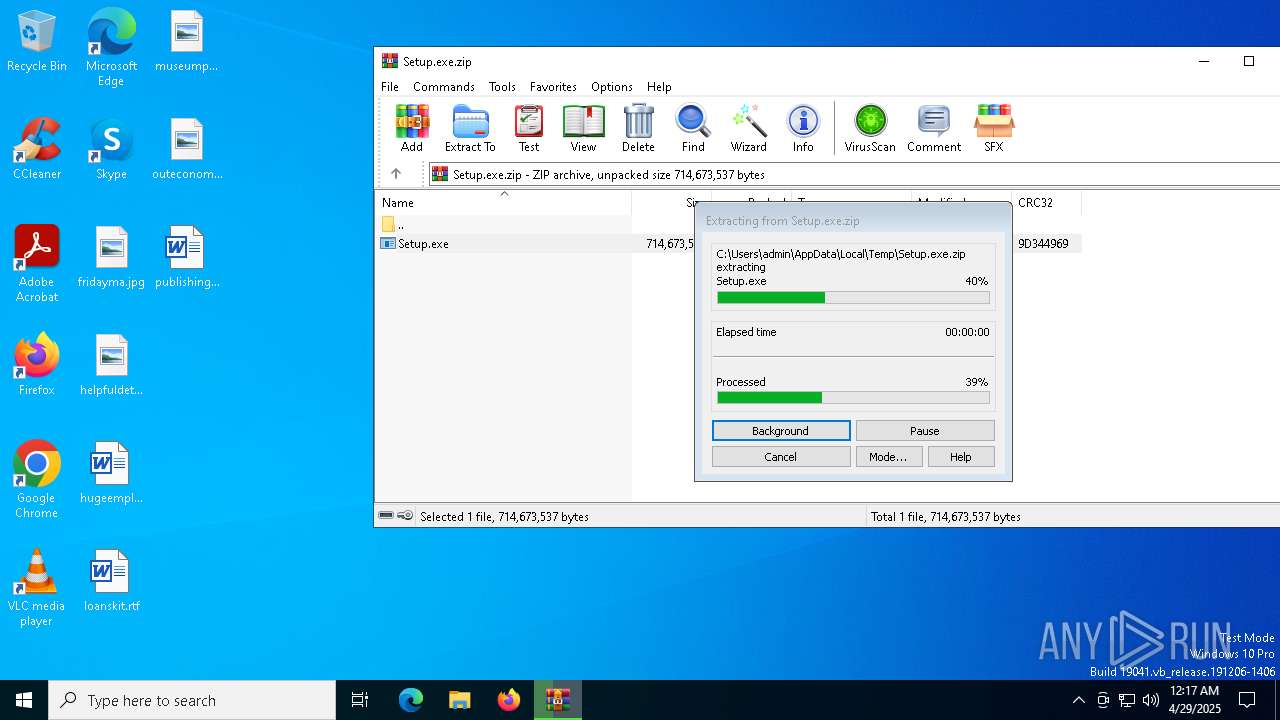
Task: Select fridayma.jpg desktop file
Action: click(111, 257)
